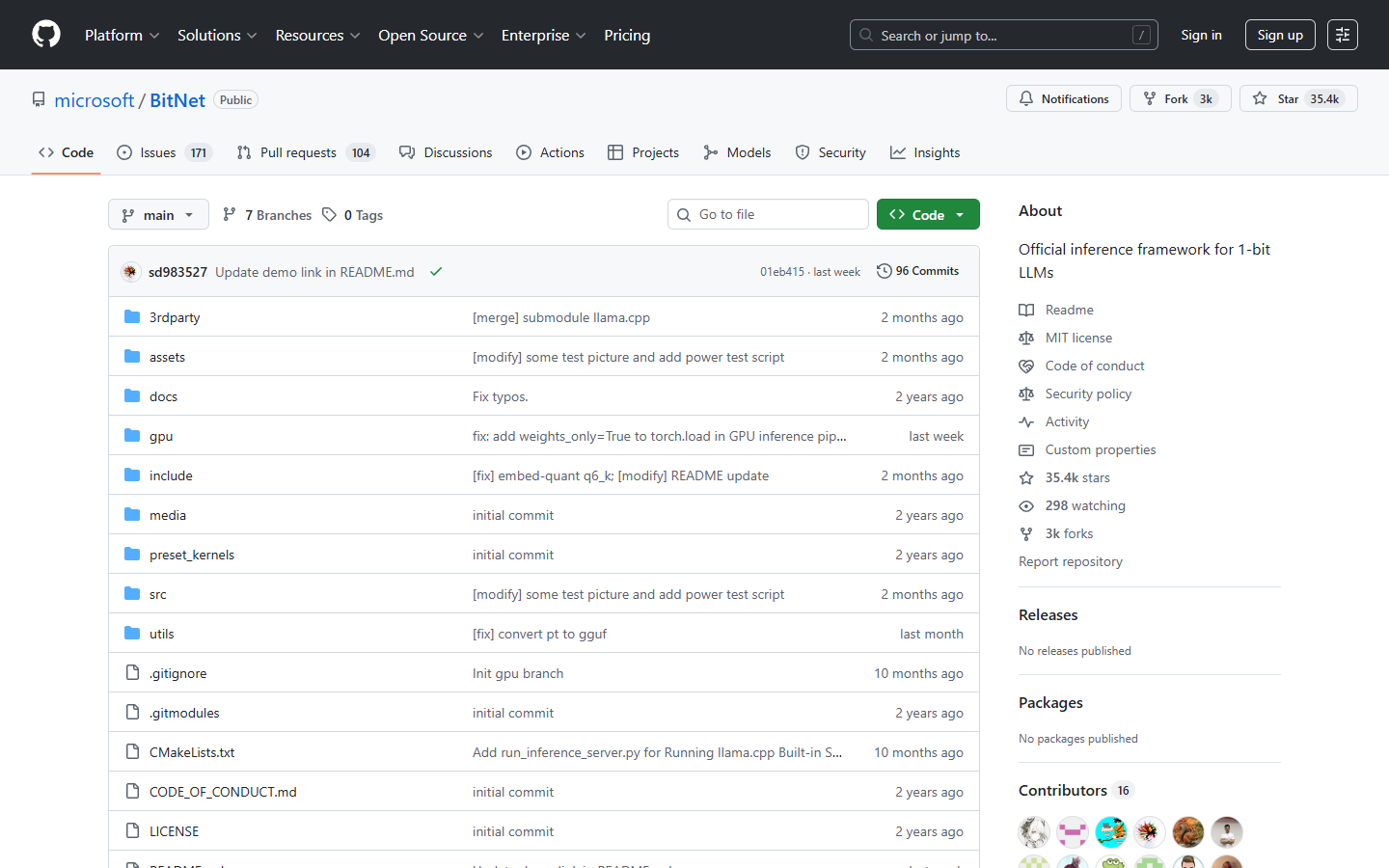Open notifications via the bell icon
This screenshot has height=868, width=1389.
[1025, 97]
